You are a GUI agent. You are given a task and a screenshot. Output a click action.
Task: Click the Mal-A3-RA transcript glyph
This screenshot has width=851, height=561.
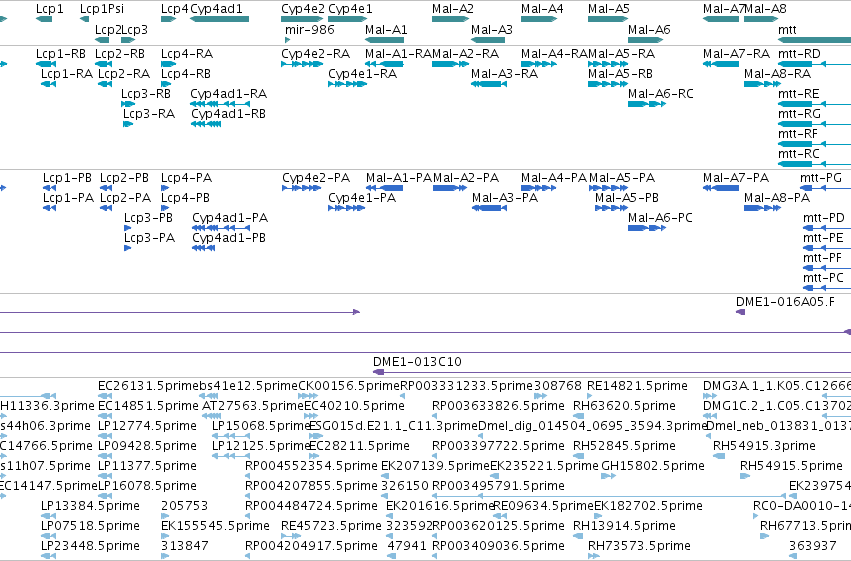[x=488, y=84]
